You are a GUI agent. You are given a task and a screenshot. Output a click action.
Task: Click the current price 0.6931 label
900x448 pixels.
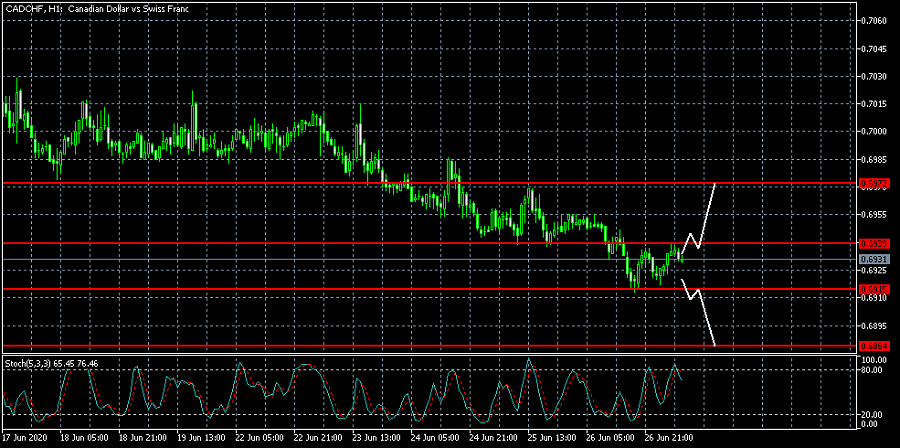pyautogui.click(x=872, y=259)
